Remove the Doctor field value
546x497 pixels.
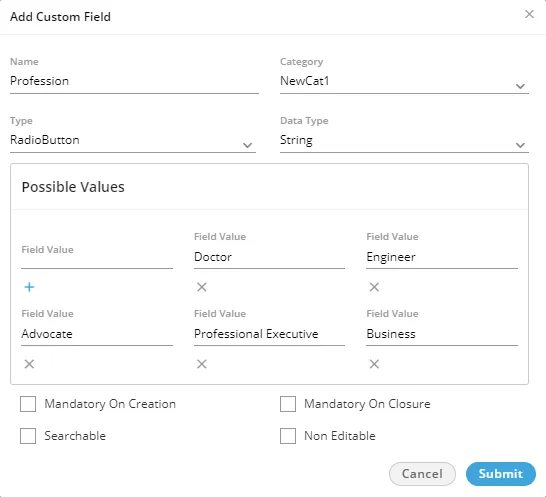click(x=202, y=287)
